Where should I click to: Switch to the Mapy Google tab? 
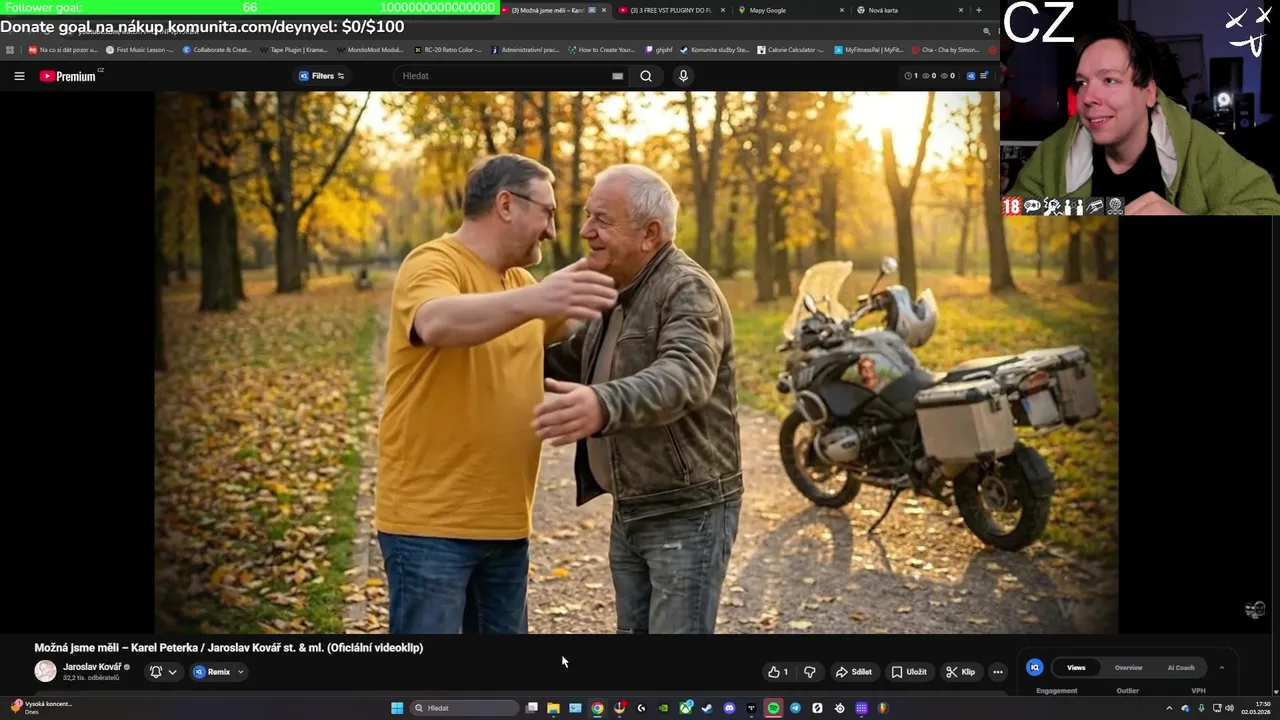click(x=790, y=10)
